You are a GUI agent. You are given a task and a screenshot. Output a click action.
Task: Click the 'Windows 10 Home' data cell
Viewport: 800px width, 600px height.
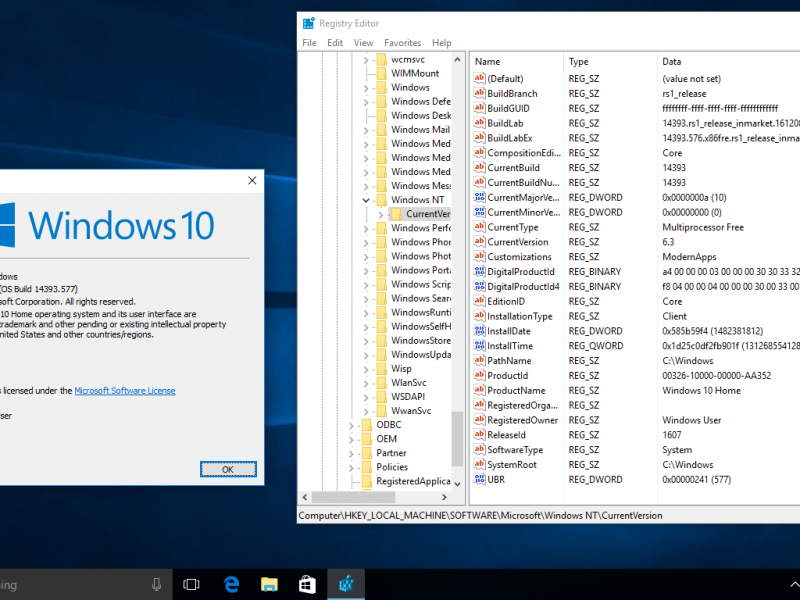pyautogui.click(x=702, y=390)
